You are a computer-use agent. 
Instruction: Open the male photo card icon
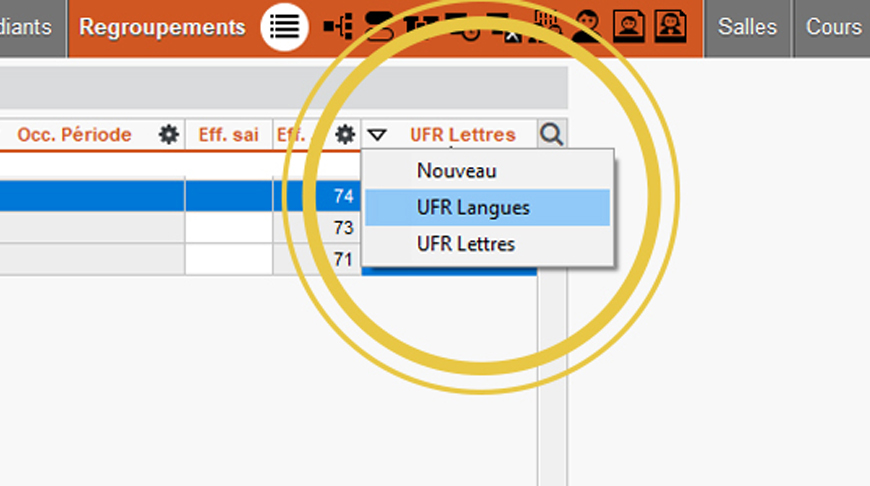click(629, 26)
